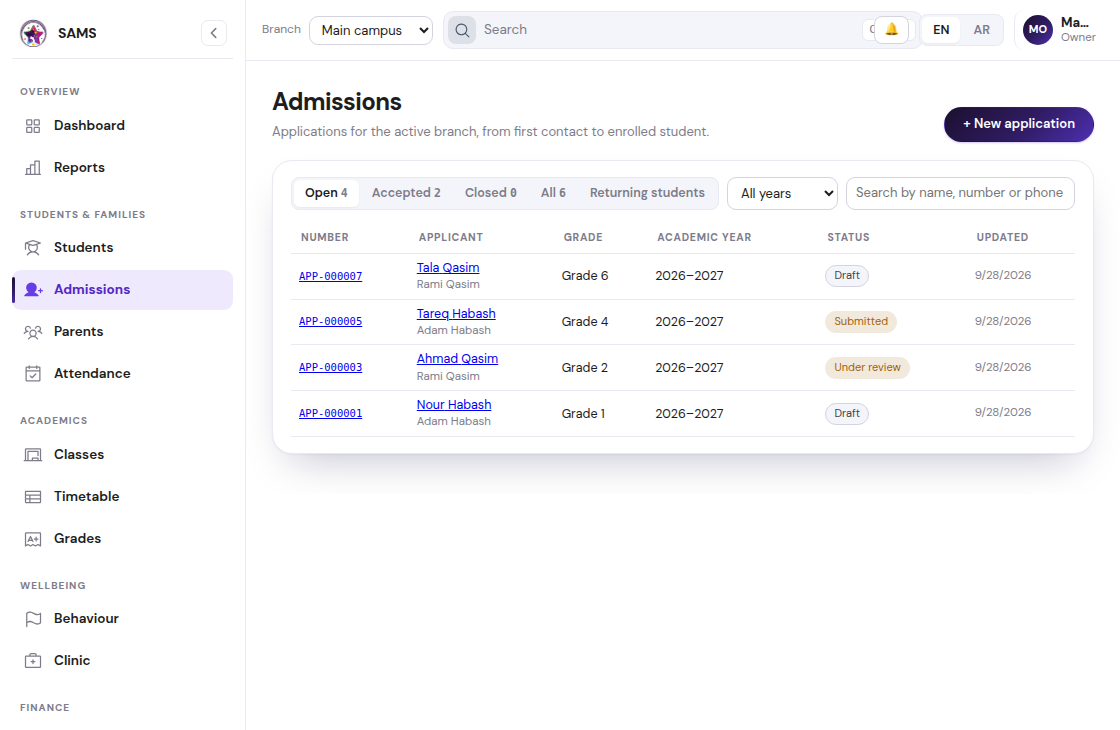Open application APP-000001
This screenshot has width=1120, height=730.
coord(330,414)
